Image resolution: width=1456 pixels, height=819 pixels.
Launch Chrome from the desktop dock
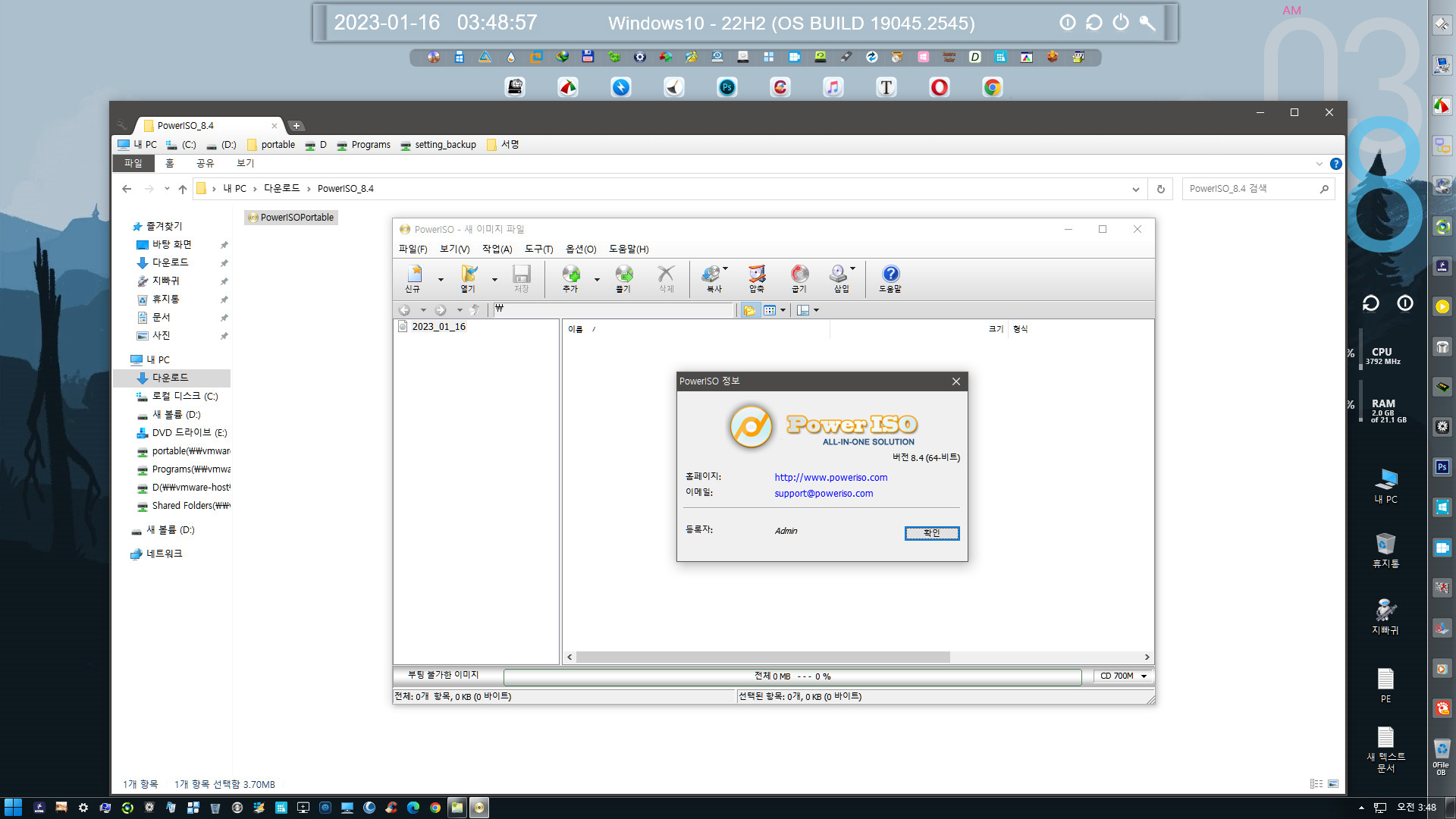(x=992, y=87)
